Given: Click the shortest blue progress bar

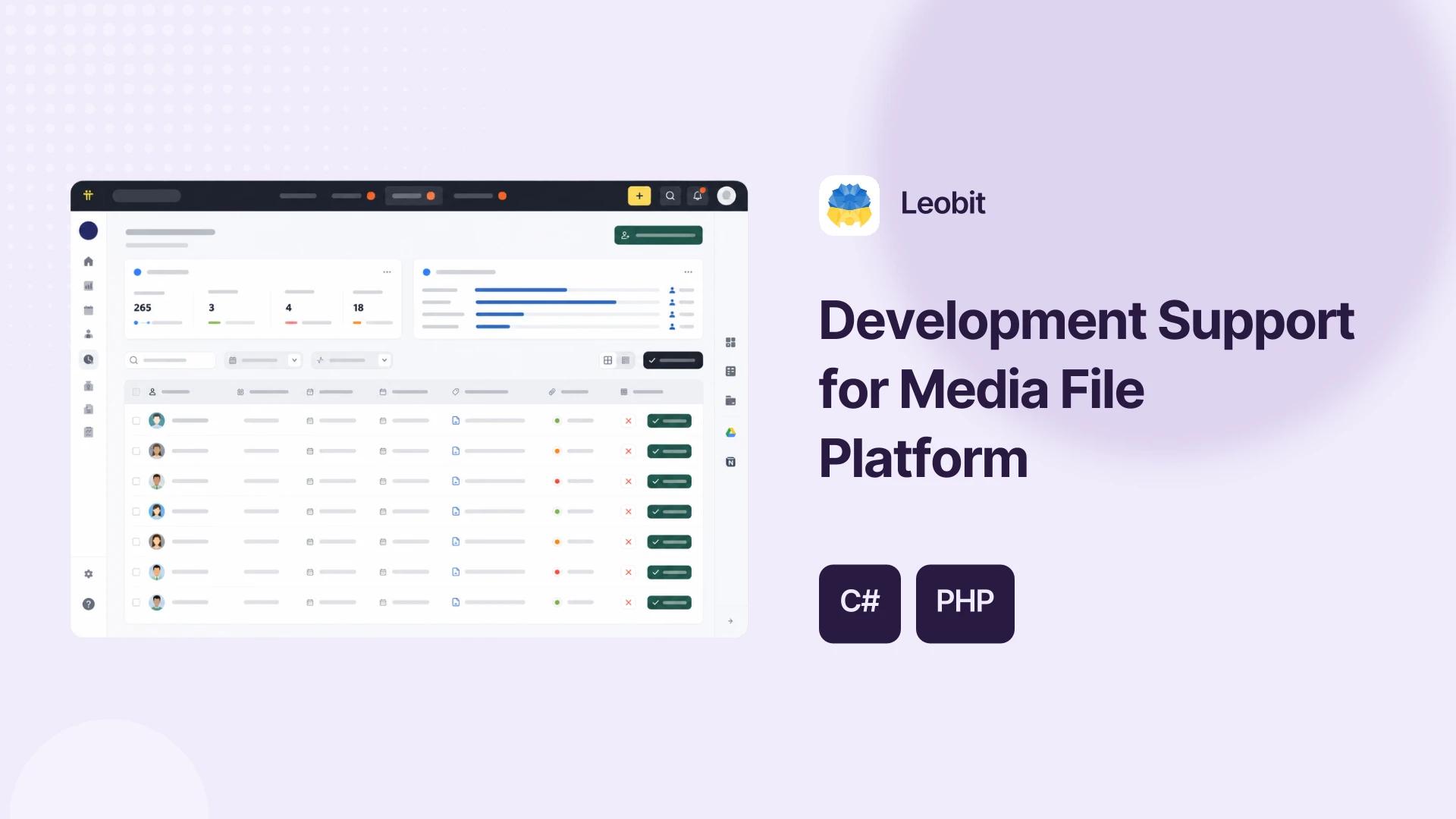Looking at the screenshot, I should pyautogui.click(x=492, y=327).
